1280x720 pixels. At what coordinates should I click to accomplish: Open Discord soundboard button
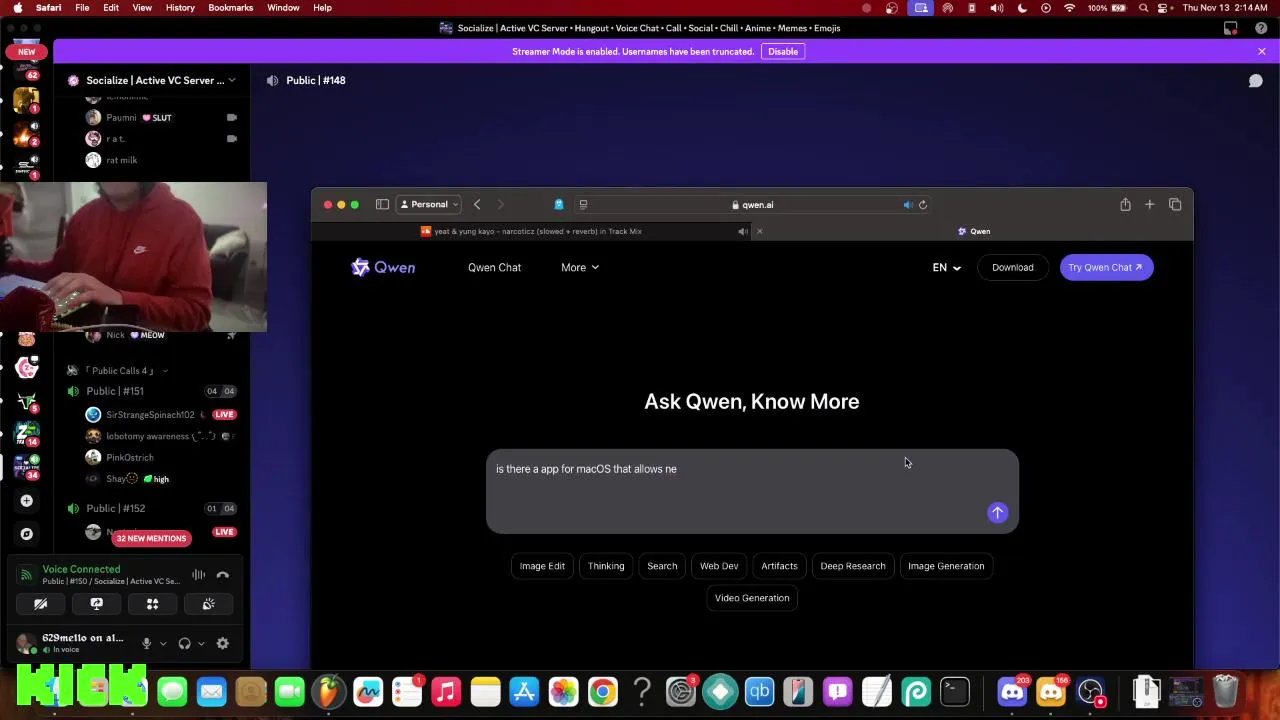coord(209,604)
